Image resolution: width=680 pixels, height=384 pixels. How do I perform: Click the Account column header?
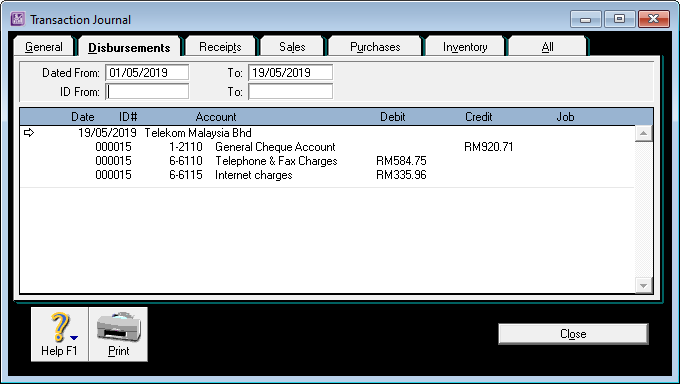[216, 117]
